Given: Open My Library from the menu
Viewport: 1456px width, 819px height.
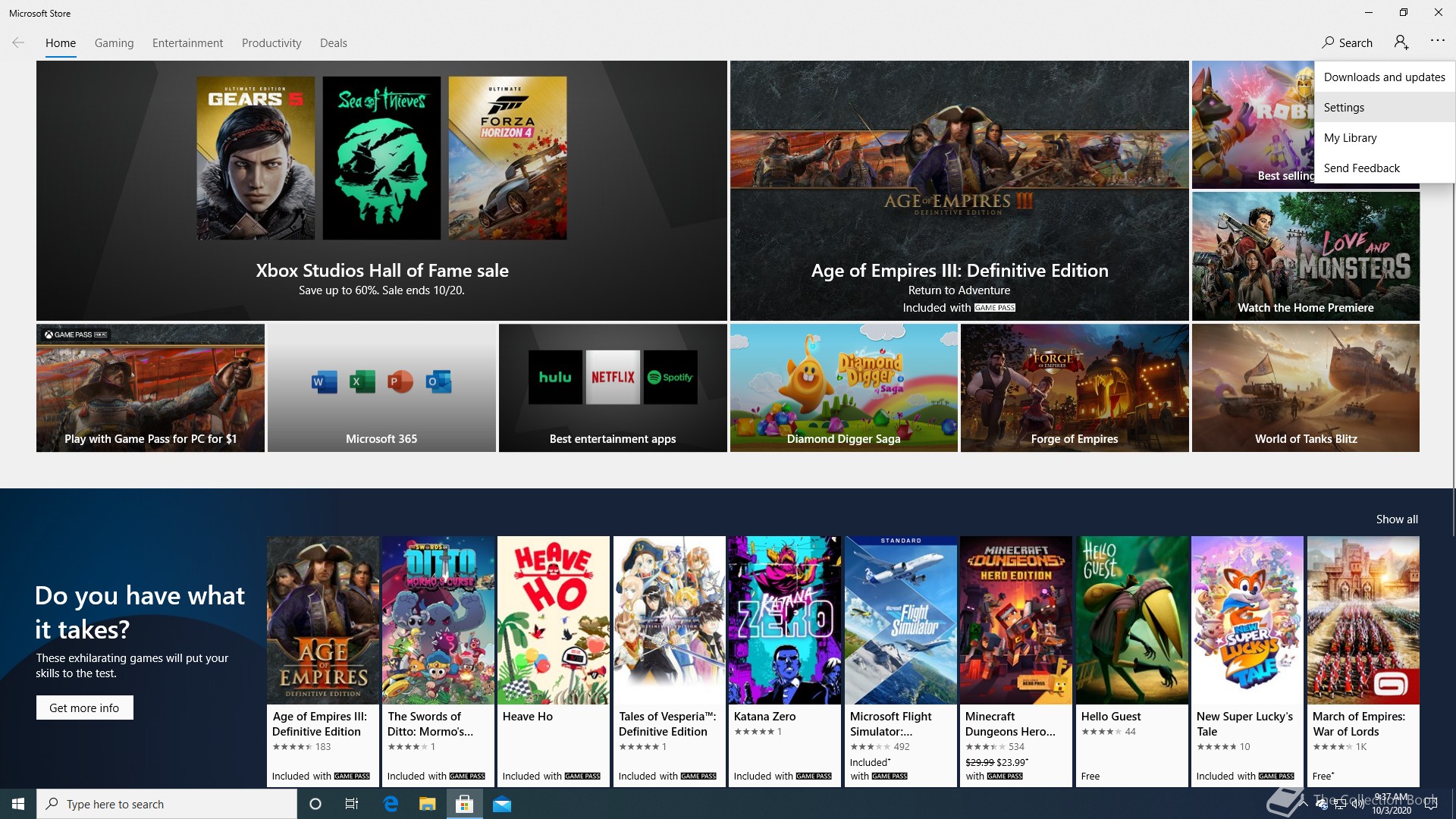Looking at the screenshot, I should pyautogui.click(x=1385, y=137).
